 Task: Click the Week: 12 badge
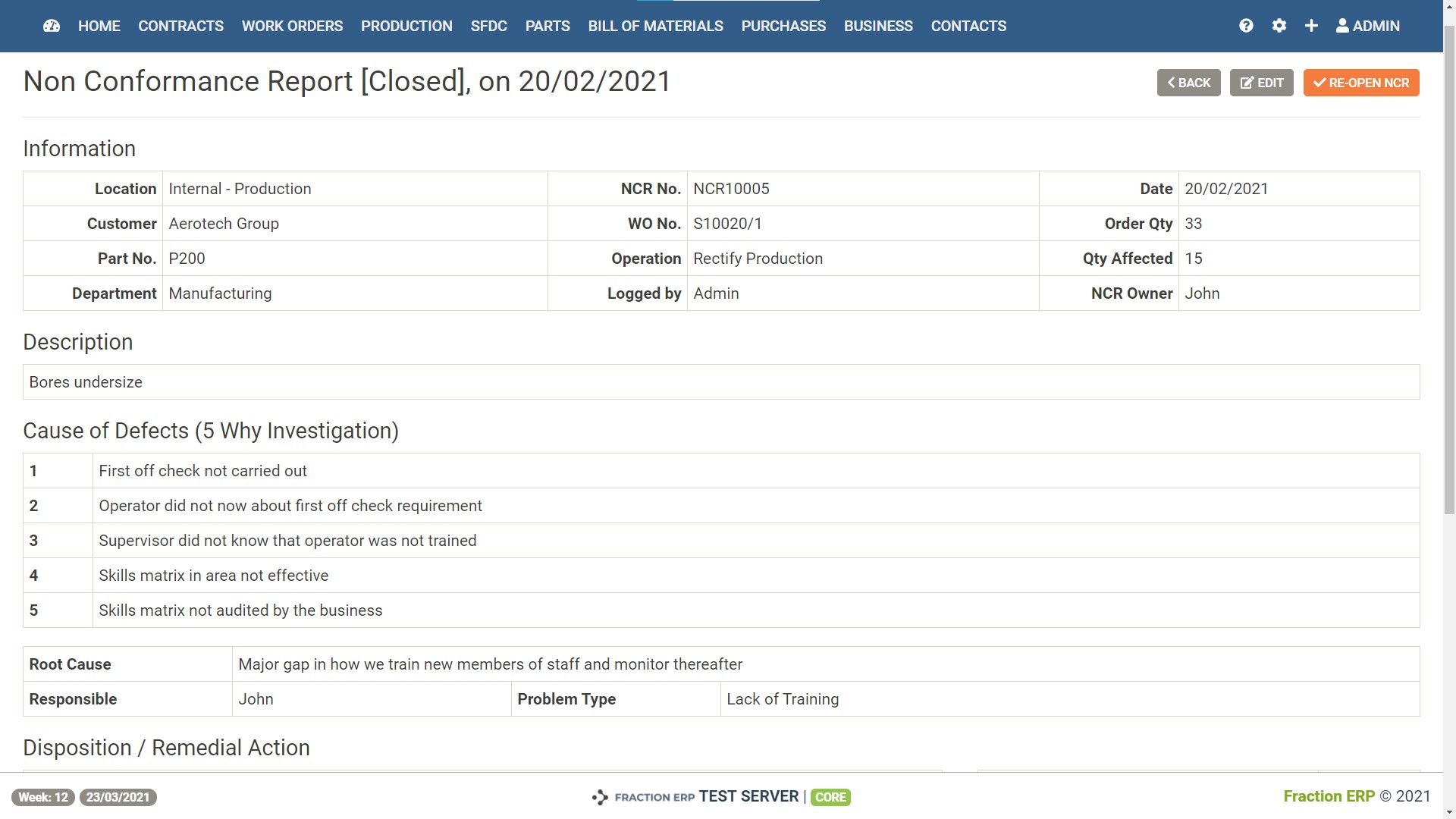43,797
